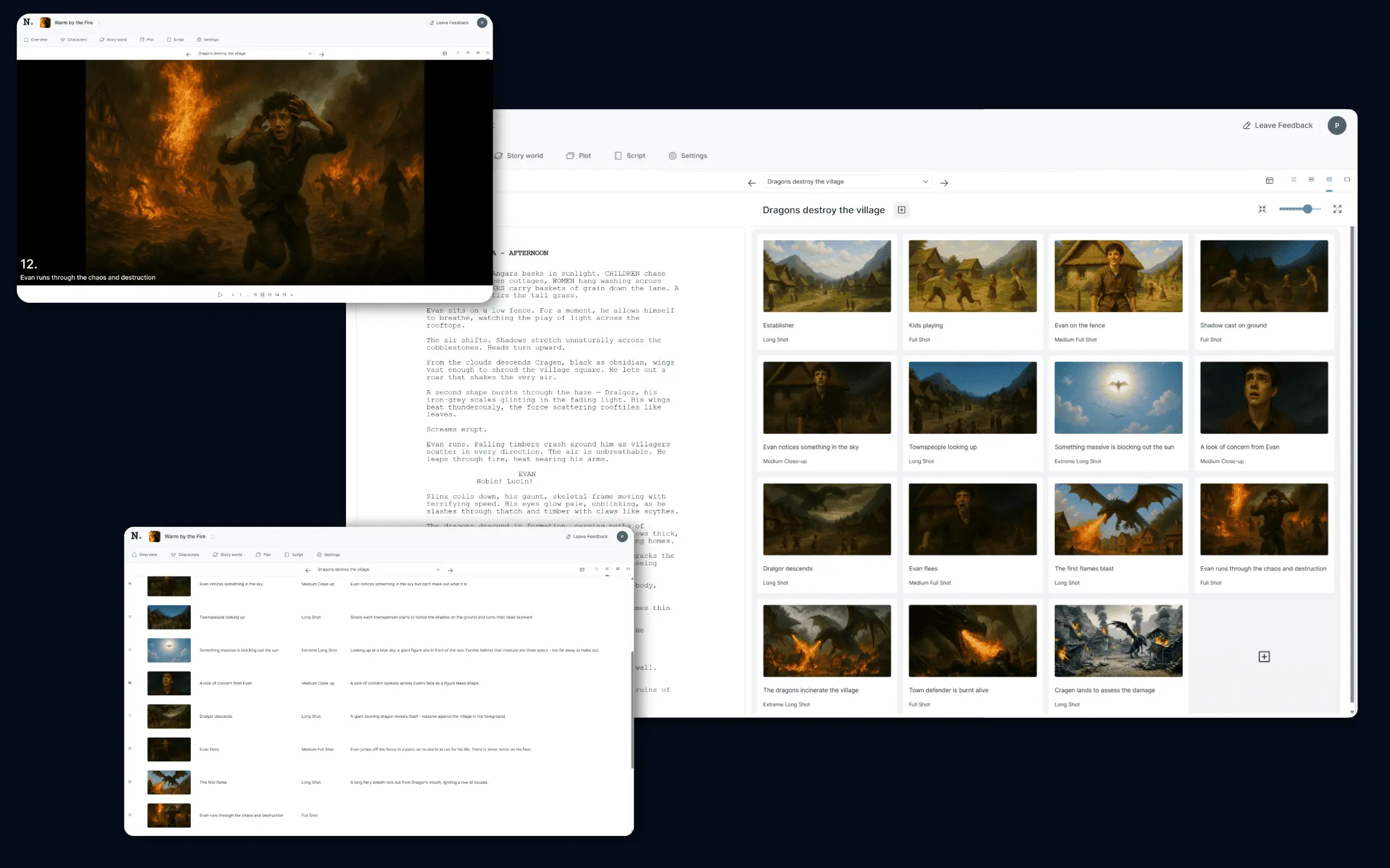The height and width of the screenshot is (868, 1390).
Task: Open the scene dropdown in the shot list window
Action: [x=377, y=569]
